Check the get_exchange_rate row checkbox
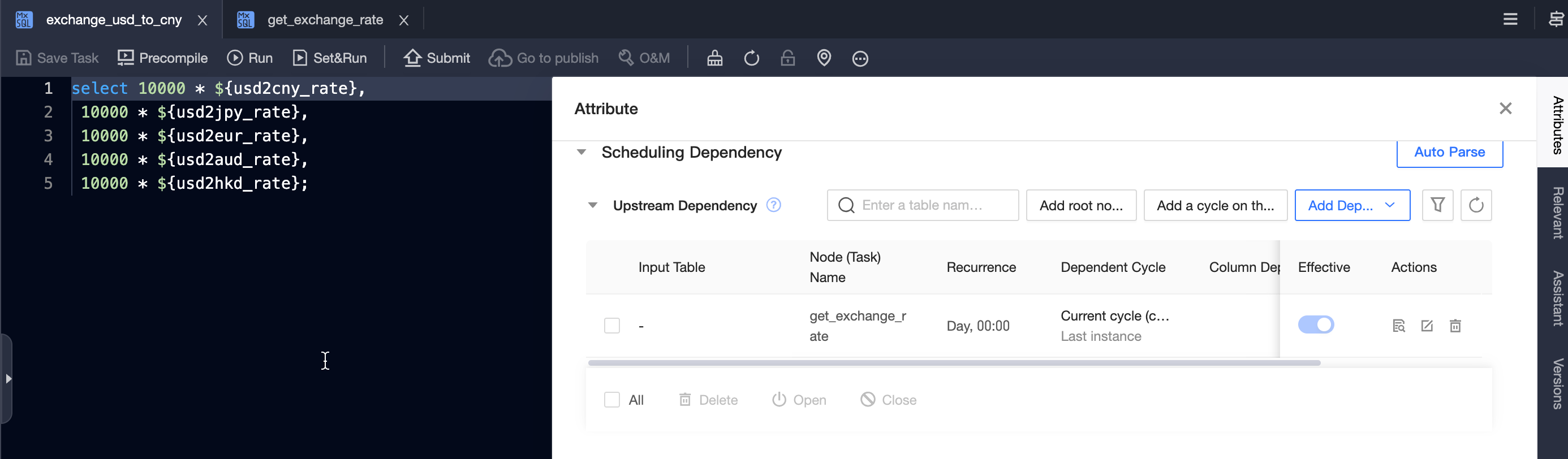This screenshot has width=1568, height=459. pos(611,326)
